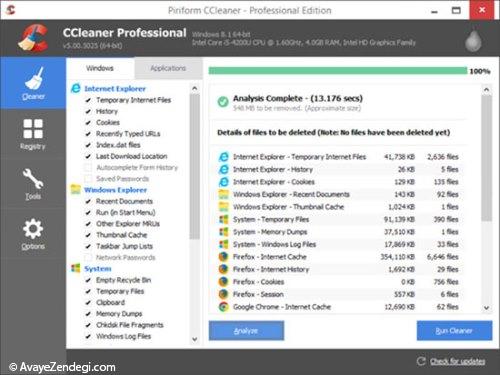Screen dimensions: 500x375
Task: Click app icon in title bar
Action: point(11,10)
